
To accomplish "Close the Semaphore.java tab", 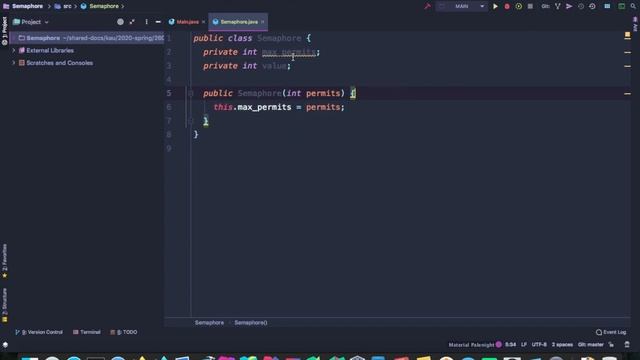I will 262,22.
